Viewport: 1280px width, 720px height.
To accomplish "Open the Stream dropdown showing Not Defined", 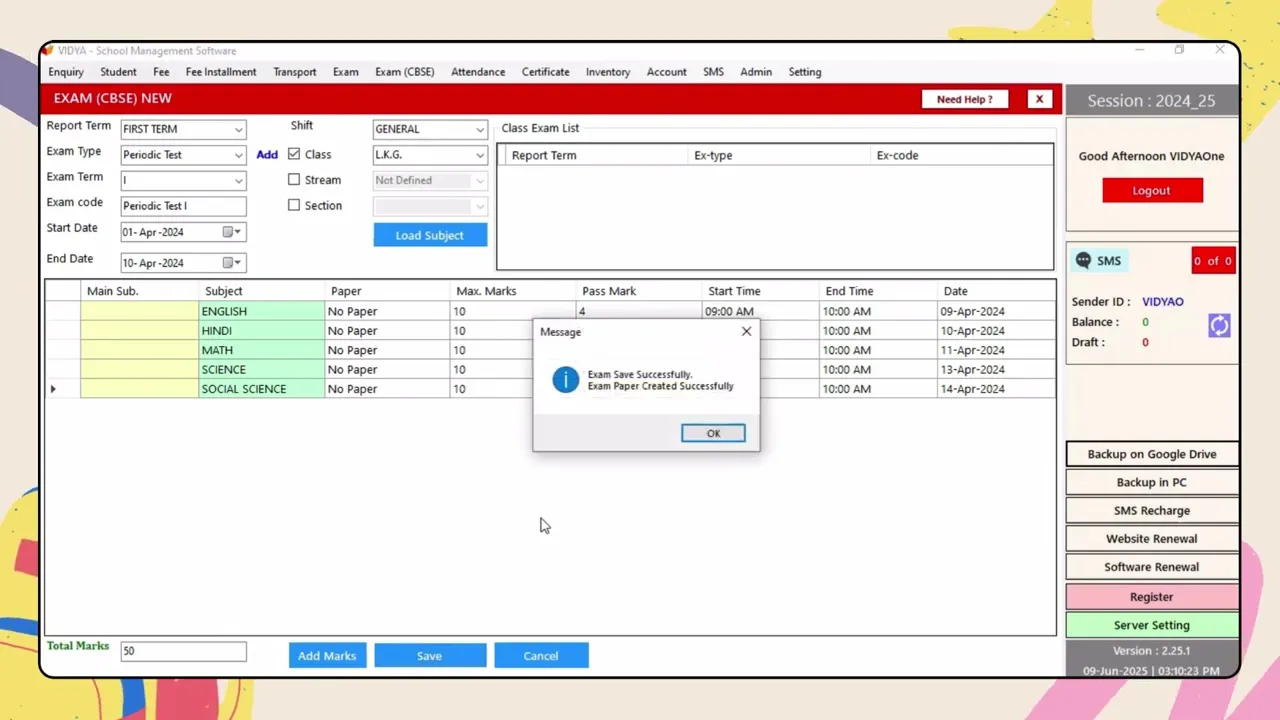I will [x=430, y=181].
